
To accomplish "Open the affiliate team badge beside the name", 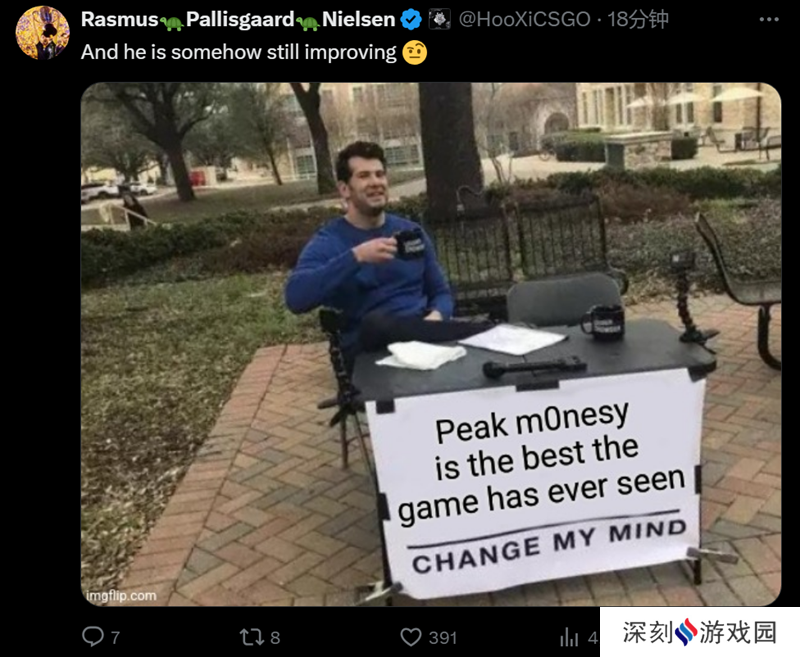I will coord(439,19).
